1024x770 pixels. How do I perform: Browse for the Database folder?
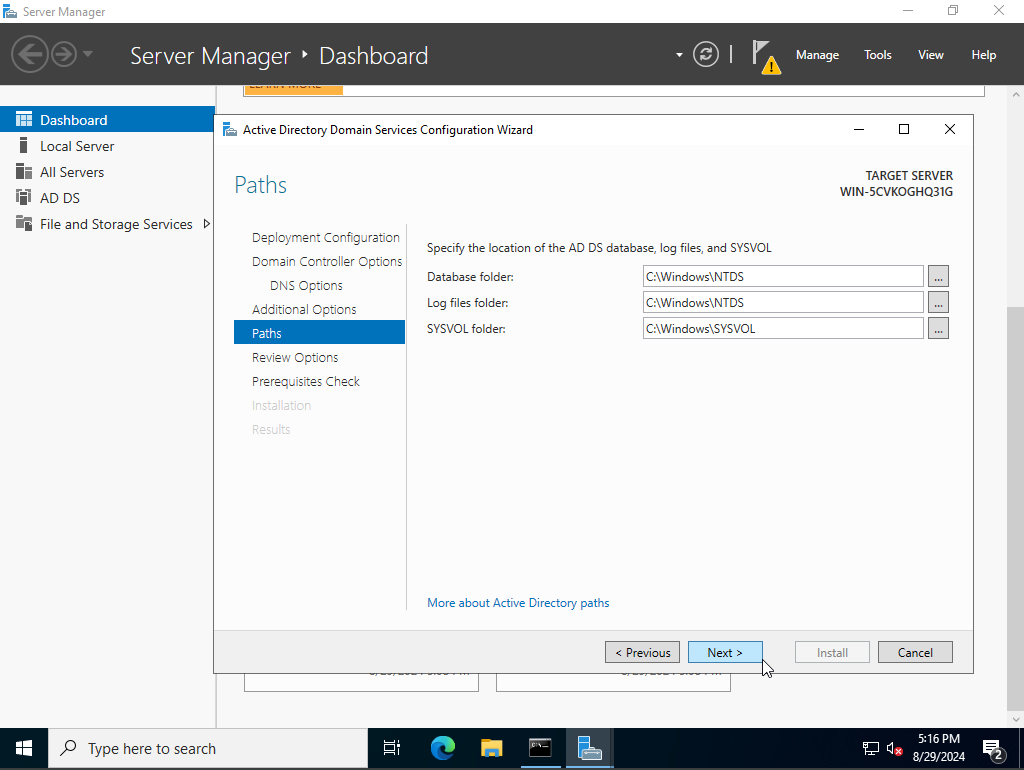[x=938, y=276]
